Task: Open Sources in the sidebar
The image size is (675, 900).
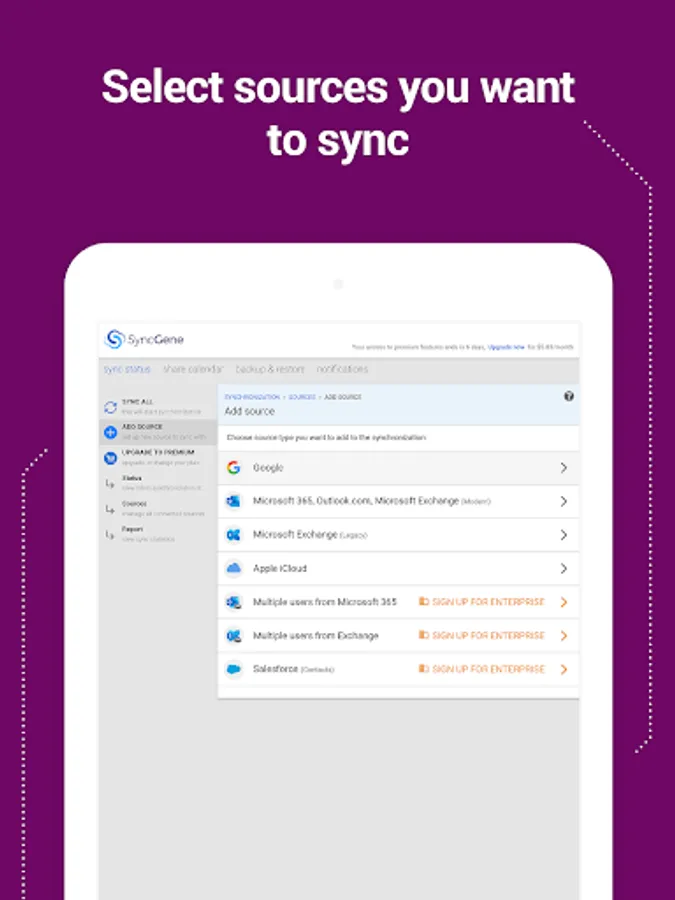Action: coord(158,509)
